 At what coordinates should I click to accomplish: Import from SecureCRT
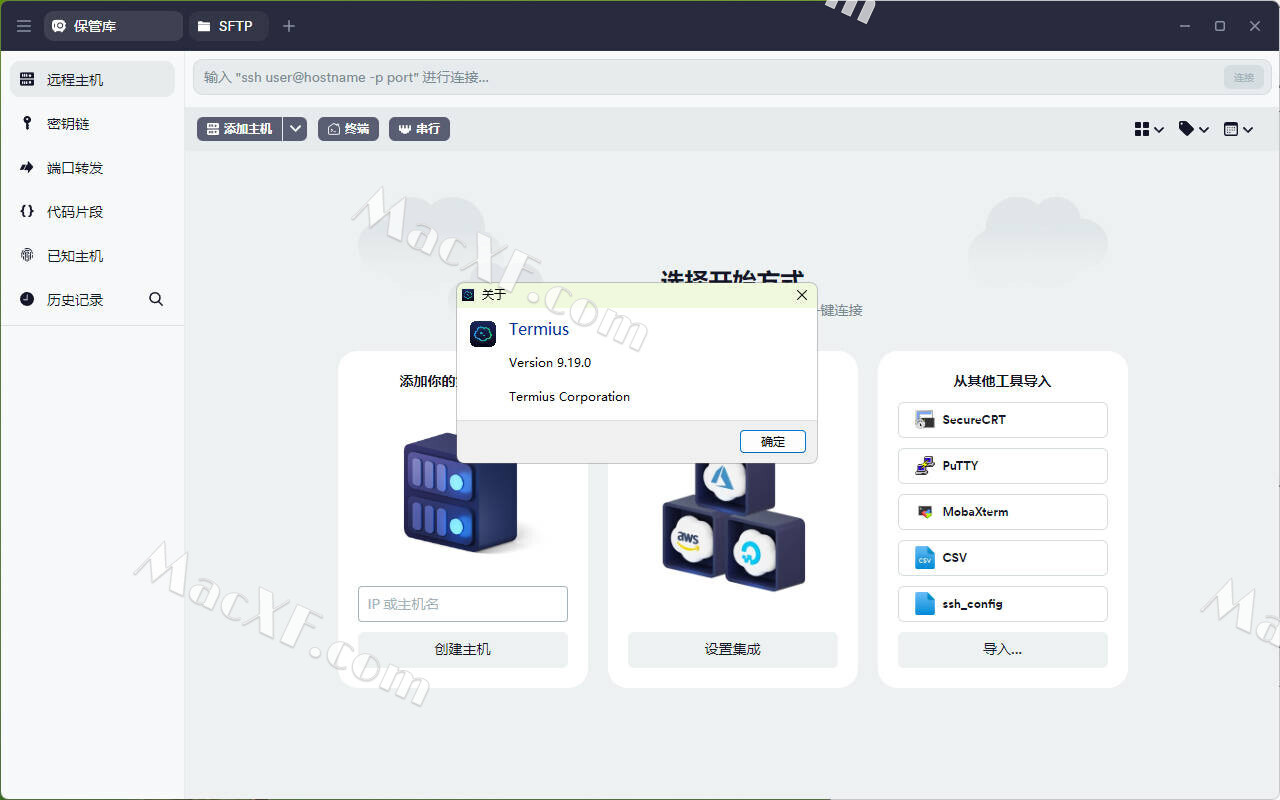click(x=1003, y=420)
